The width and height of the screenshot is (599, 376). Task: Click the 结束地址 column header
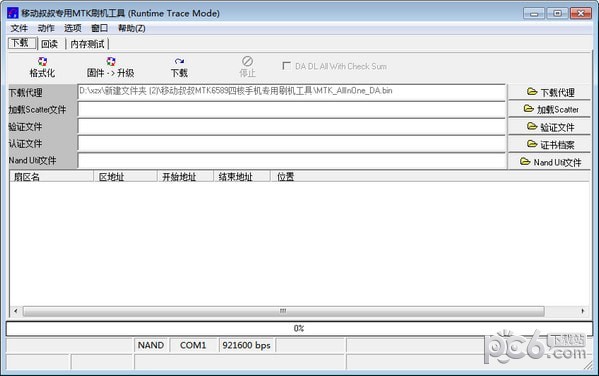[x=242, y=177]
